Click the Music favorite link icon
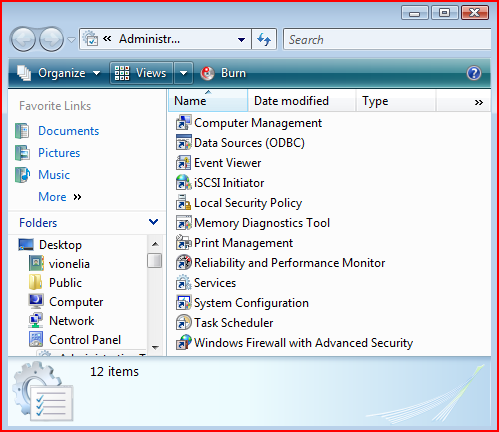Viewport: 499px width, 432px height. point(22,175)
